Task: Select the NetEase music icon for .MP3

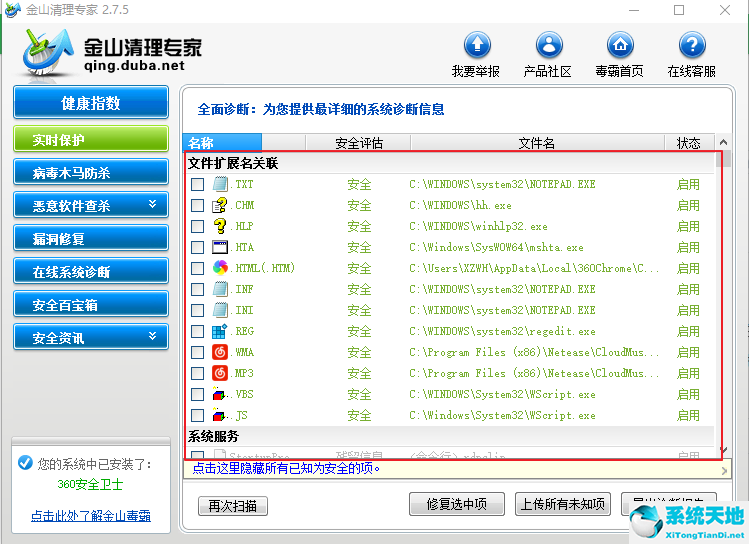Action: click(x=220, y=373)
